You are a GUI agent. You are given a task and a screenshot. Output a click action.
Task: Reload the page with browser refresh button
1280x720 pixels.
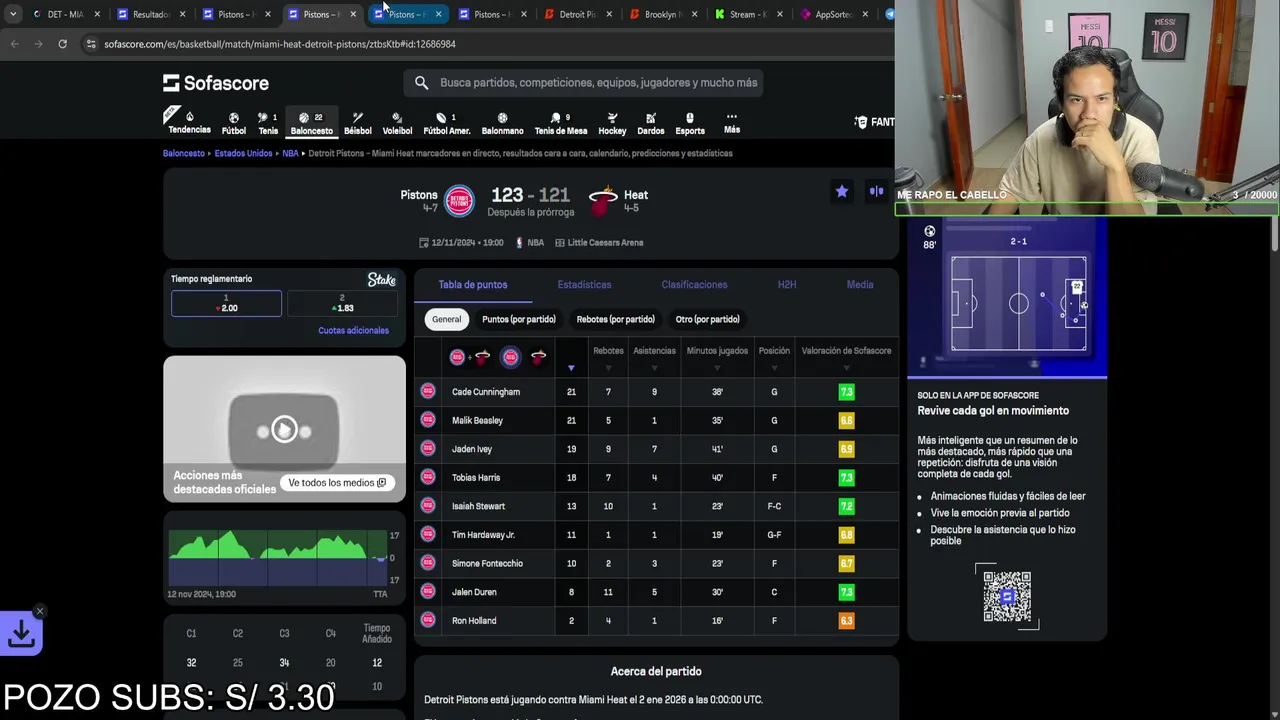pos(62,44)
